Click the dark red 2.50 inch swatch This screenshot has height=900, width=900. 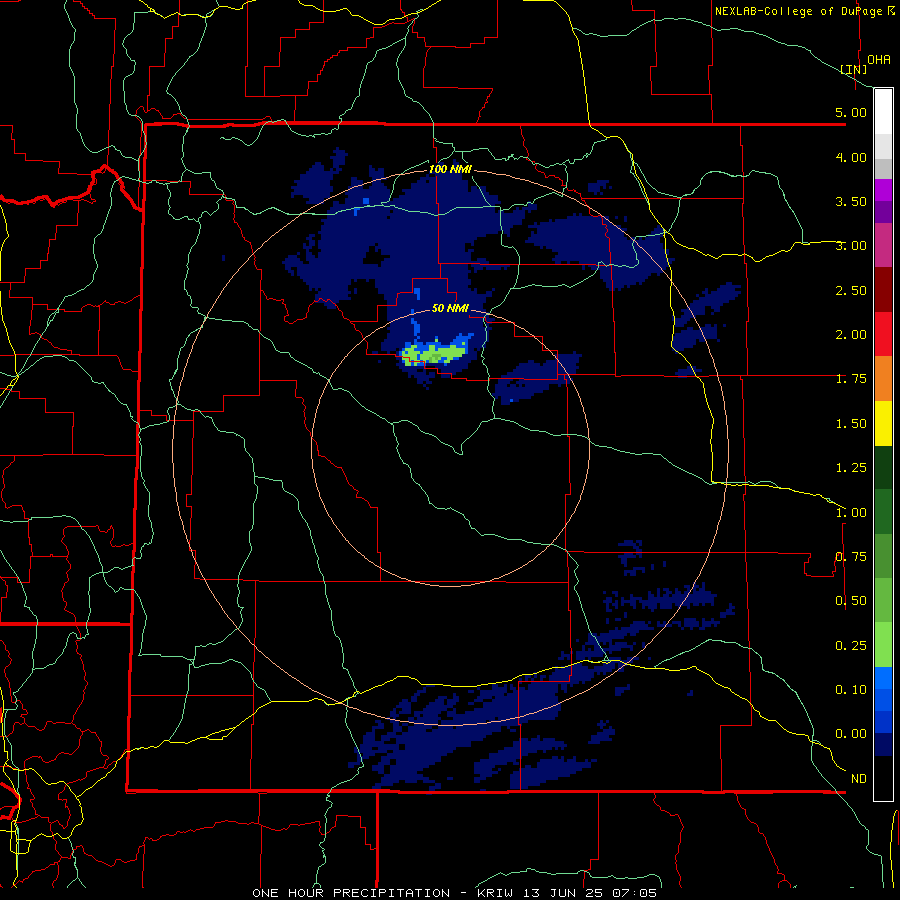tap(883, 290)
